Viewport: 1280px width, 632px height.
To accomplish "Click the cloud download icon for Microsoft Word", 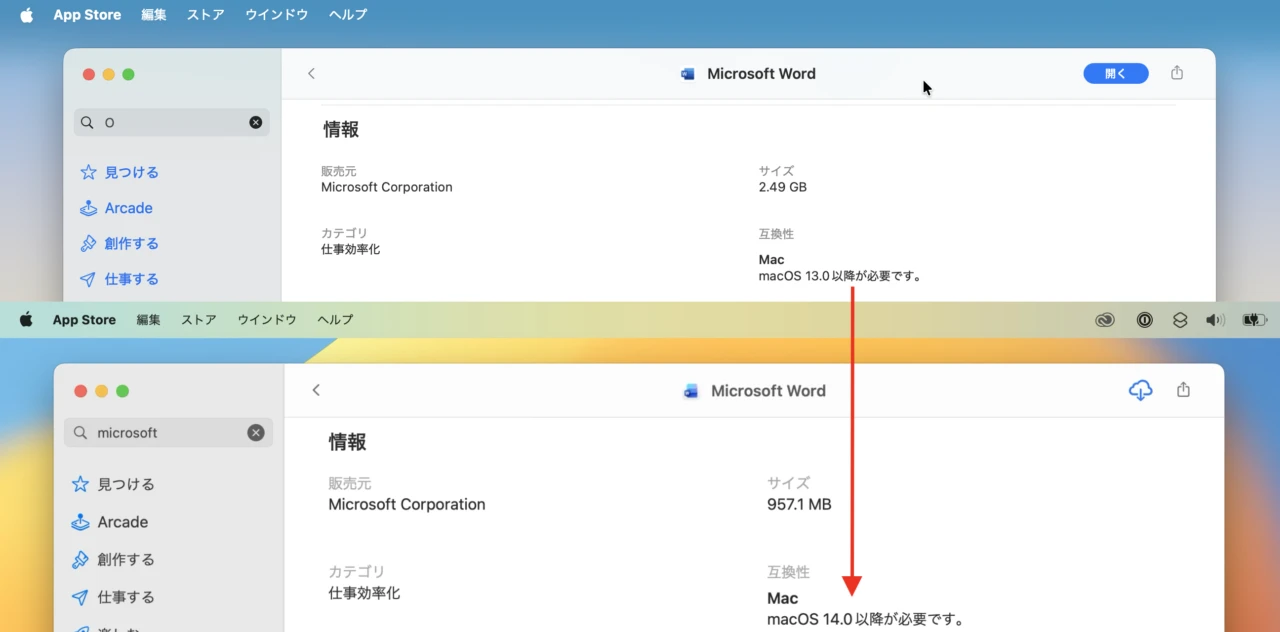I will pos(1140,390).
